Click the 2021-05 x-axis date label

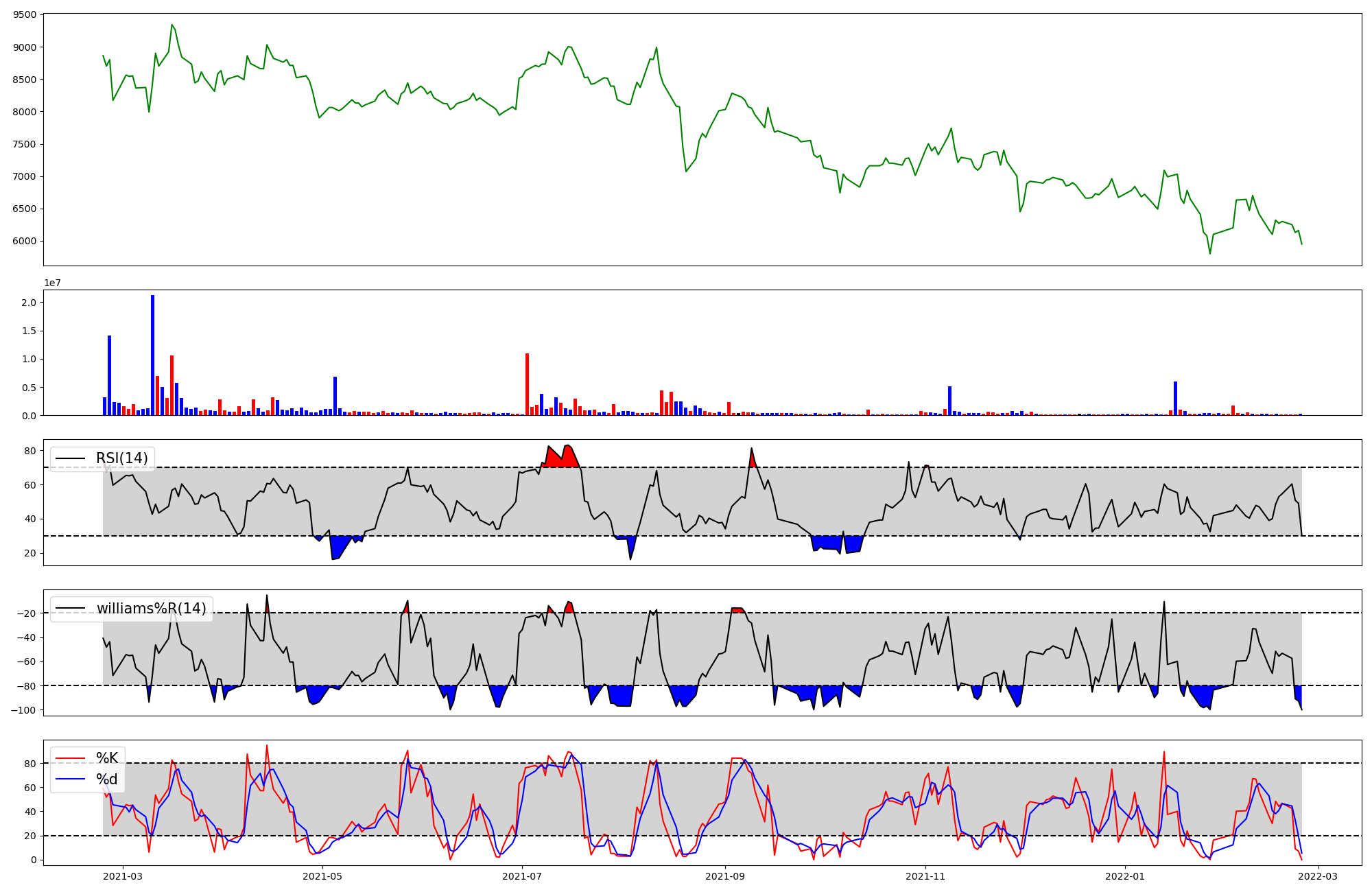[322, 876]
